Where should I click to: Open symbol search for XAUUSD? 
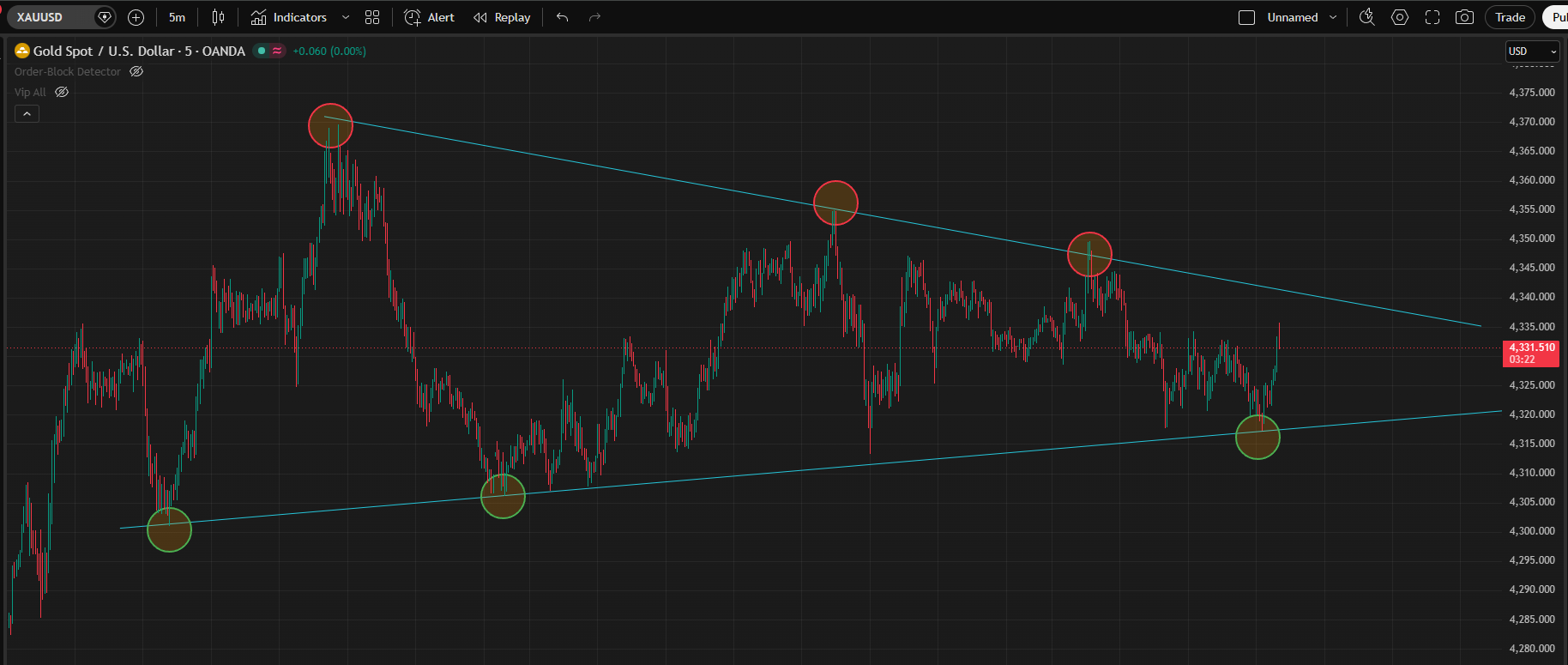[50, 17]
